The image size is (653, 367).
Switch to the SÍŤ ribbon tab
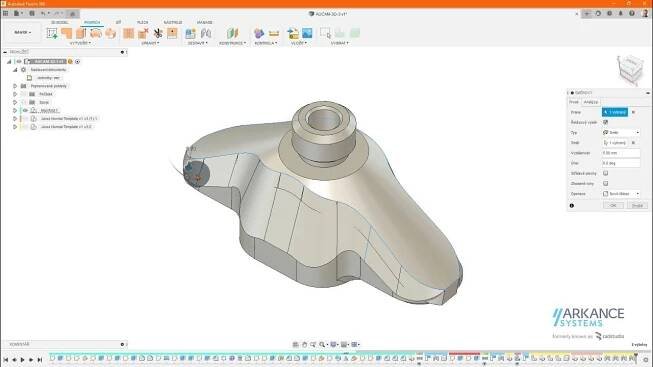click(118, 22)
